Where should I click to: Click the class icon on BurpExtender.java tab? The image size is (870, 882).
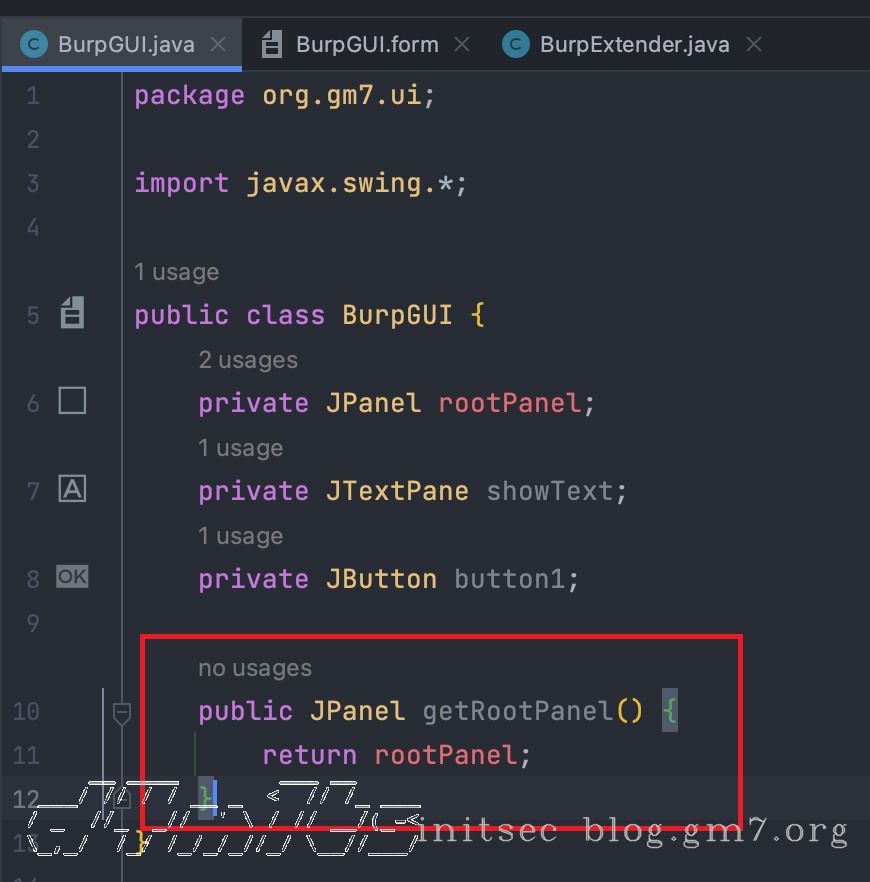516,44
